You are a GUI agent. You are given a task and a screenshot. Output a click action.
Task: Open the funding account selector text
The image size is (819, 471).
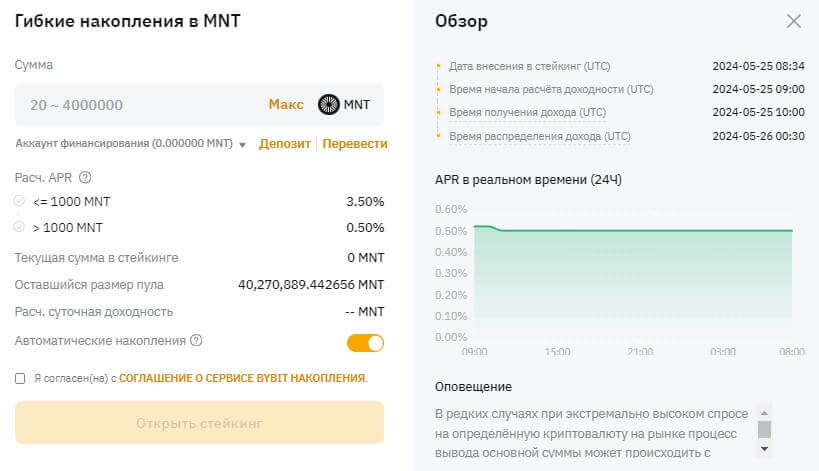pyautogui.click(x=126, y=144)
